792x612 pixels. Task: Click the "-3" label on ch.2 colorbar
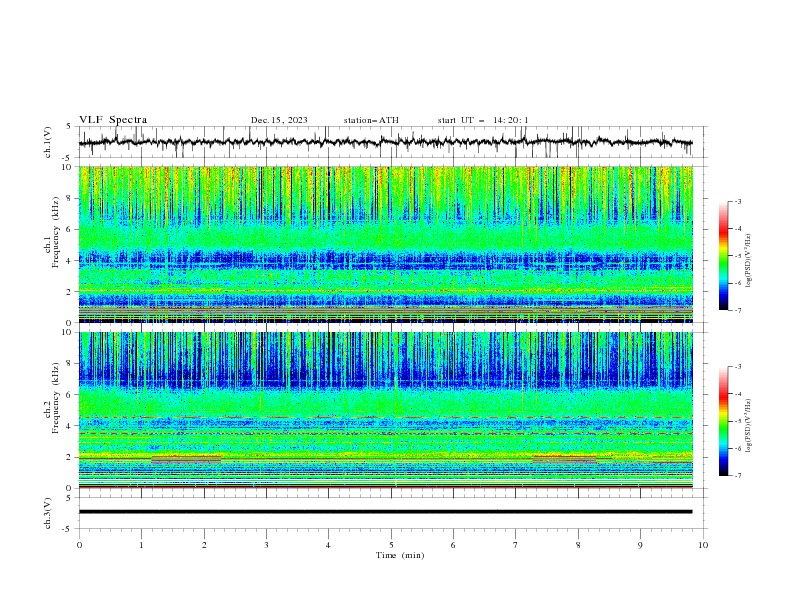click(x=737, y=367)
